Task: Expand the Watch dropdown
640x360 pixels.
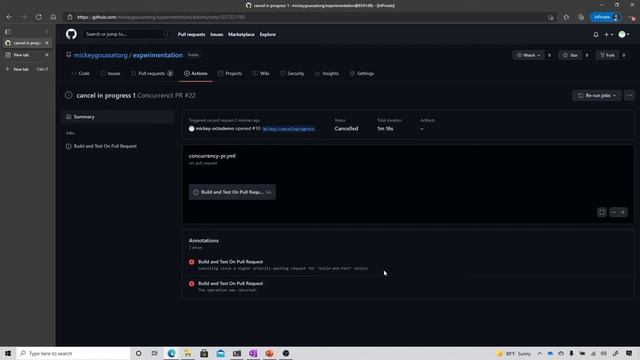Action: pyautogui.click(x=529, y=55)
